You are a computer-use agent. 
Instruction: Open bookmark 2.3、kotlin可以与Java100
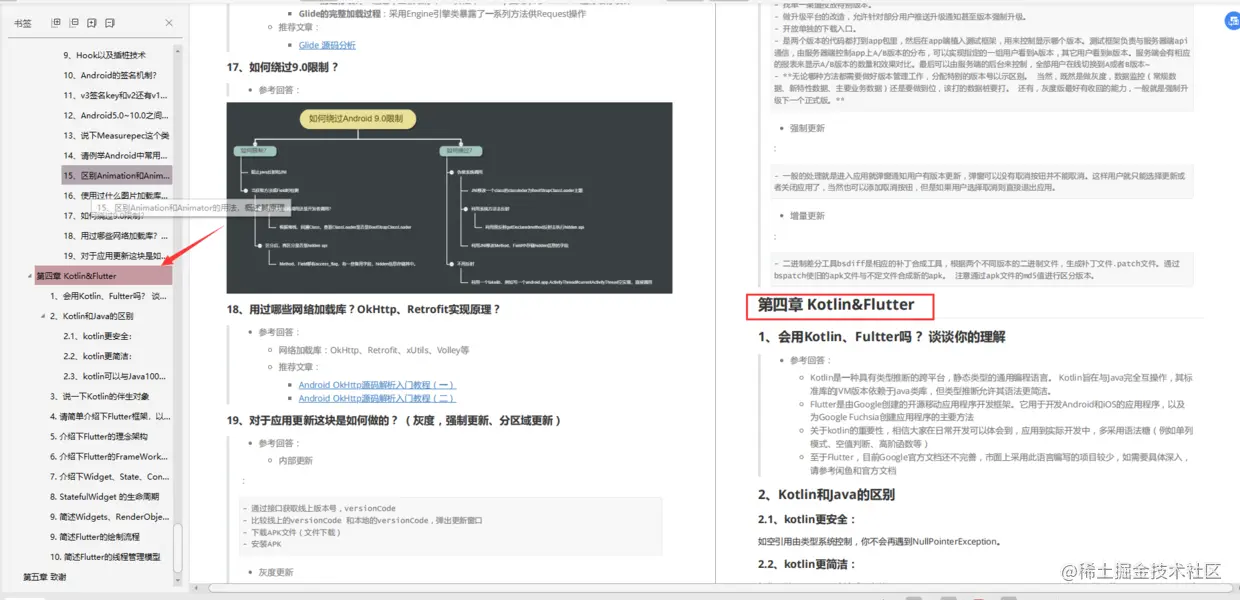[x=114, y=376]
